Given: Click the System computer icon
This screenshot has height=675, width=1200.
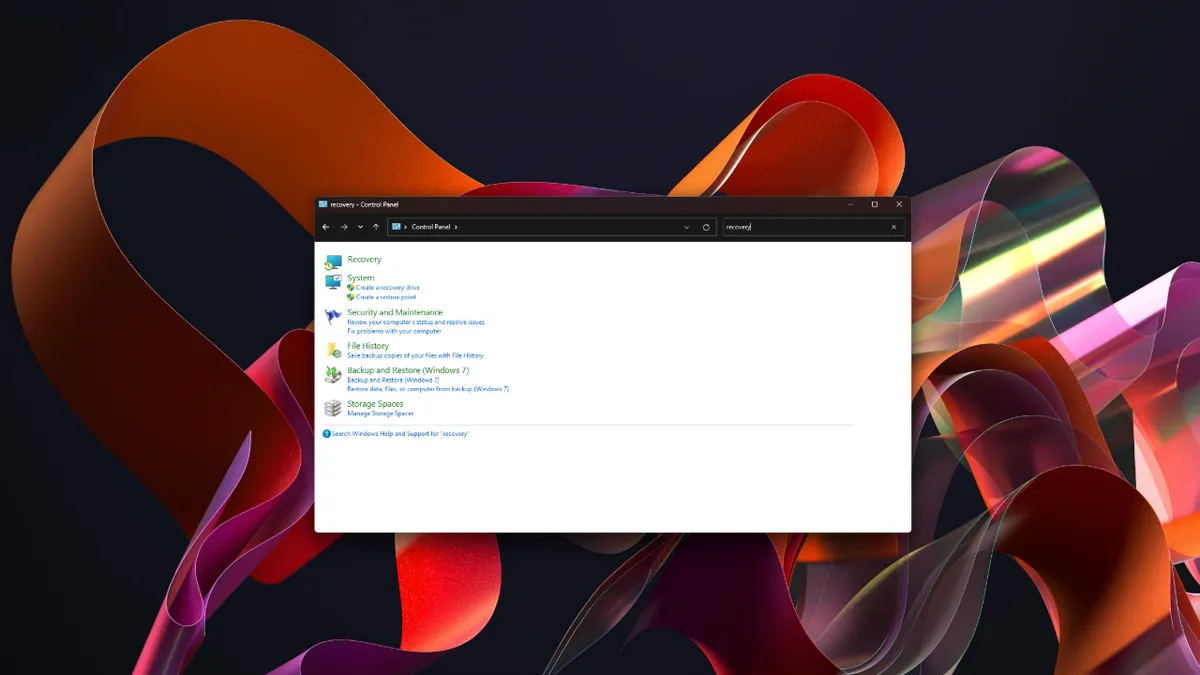Looking at the screenshot, I should pos(333,282).
